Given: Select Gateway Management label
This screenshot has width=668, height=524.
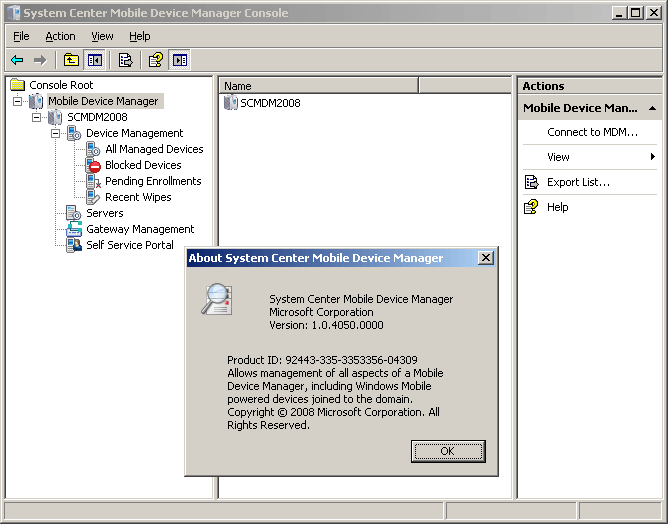Looking at the screenshot, I should click(140, 229).
